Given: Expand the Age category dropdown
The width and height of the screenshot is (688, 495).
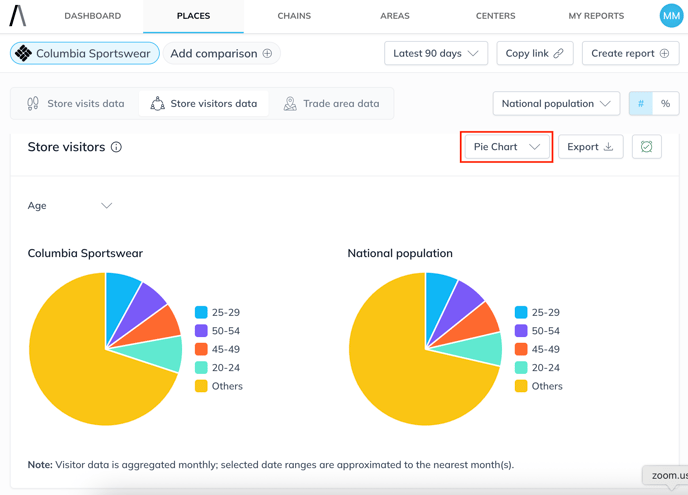Looking at the screenshot, I should [70, 205].
